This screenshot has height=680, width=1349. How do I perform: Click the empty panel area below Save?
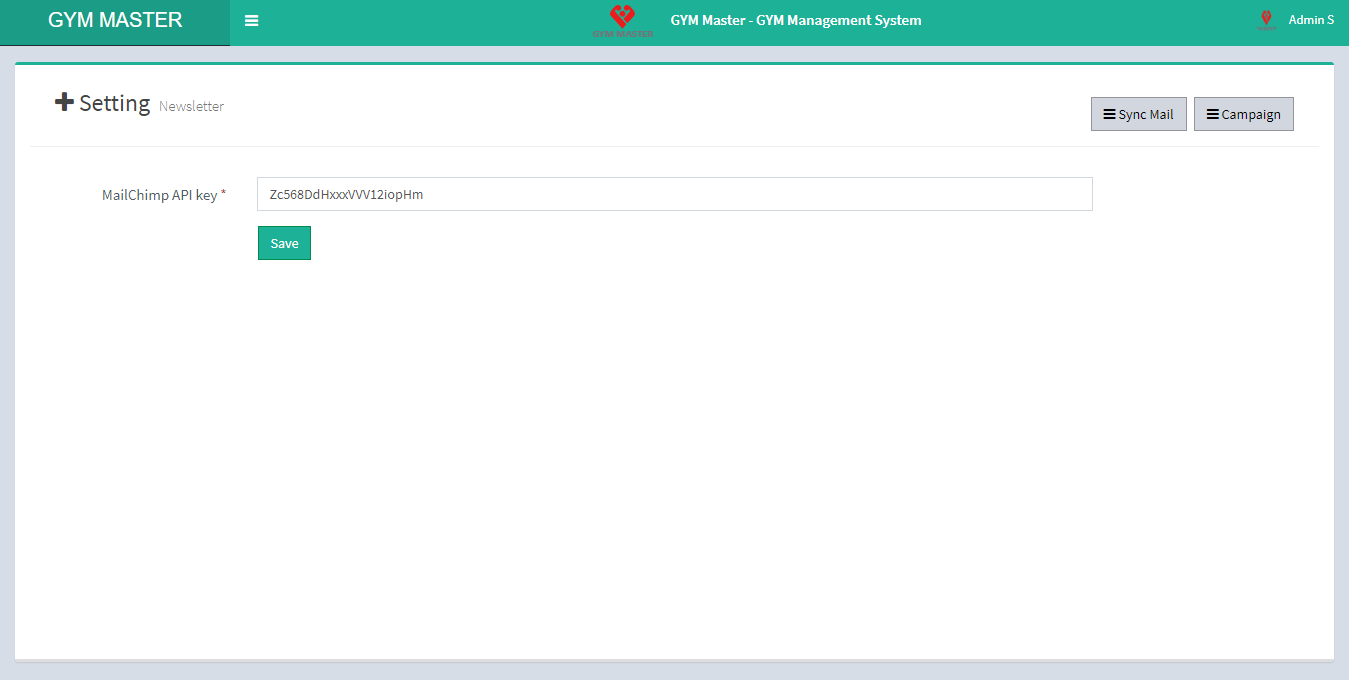674,450
